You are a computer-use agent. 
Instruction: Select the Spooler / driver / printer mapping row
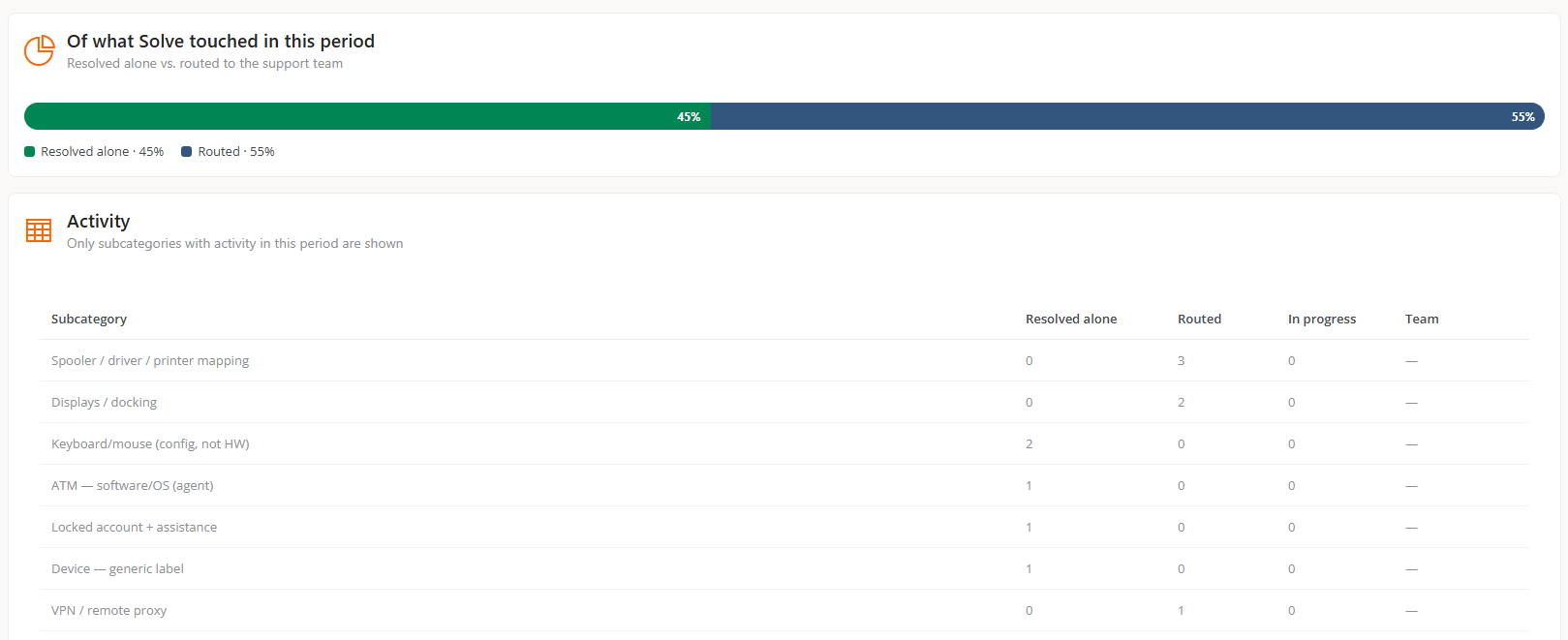784,360
